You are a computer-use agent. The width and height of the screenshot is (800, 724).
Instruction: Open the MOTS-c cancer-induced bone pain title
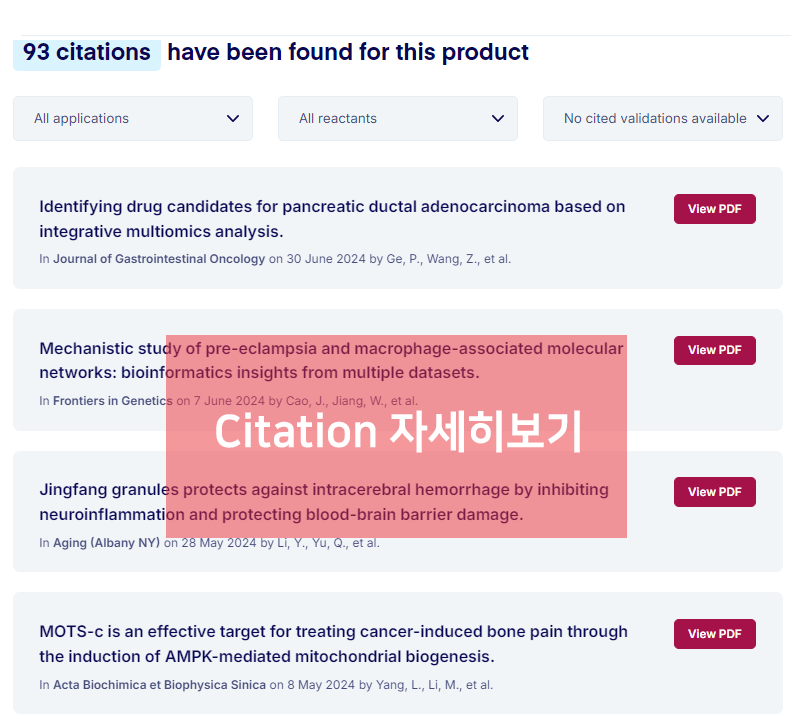point(333,644)
